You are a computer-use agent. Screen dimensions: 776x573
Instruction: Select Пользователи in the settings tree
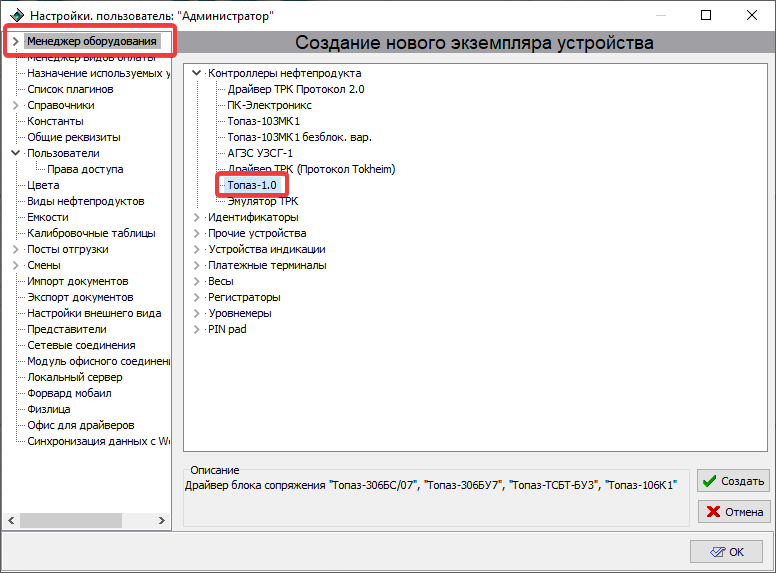[x=63, y=153]
